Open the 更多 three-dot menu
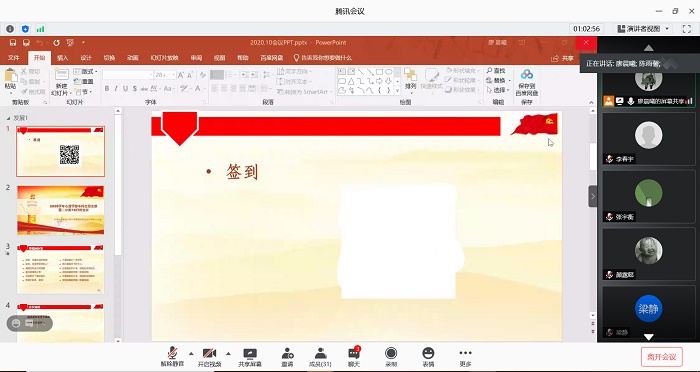The height and width of the screenshot is (372, 700). point(465,357)
